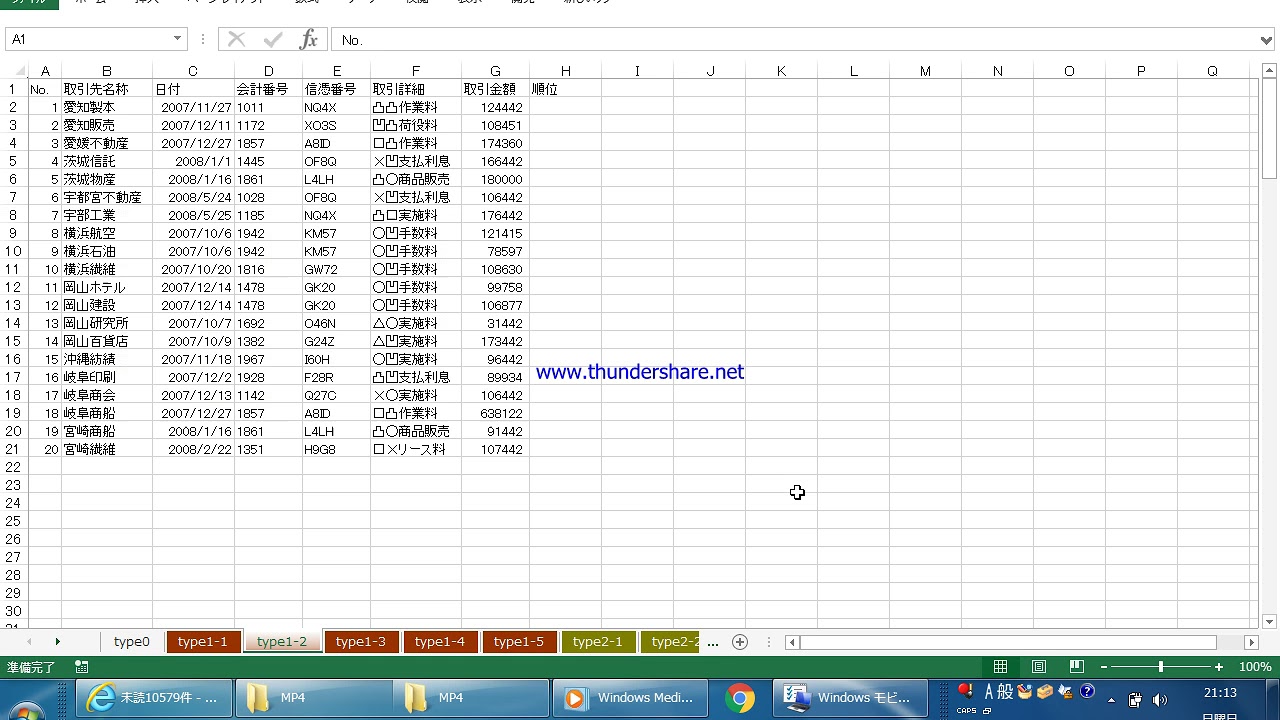The width and height of the screenshot is (1280, 720).
Task: Open Google Chrome from the taskbar
Action: tap(740, 698)
